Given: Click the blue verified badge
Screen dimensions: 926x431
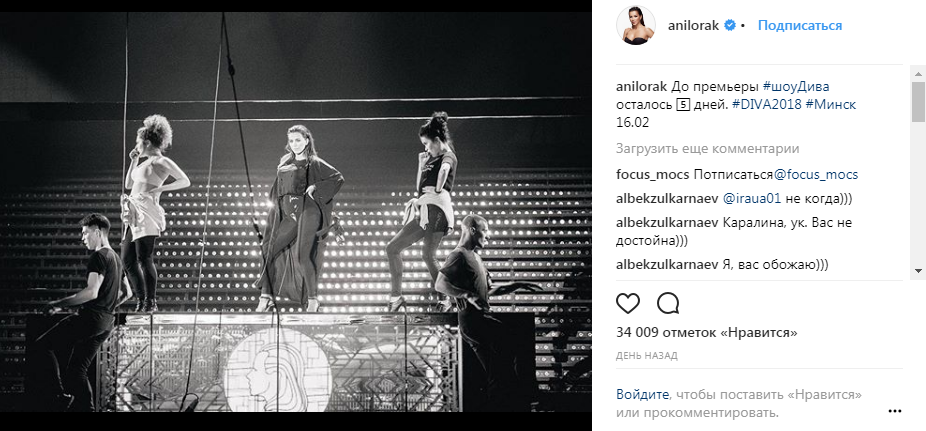Looking at the screenshot, I should coord(730,25).
